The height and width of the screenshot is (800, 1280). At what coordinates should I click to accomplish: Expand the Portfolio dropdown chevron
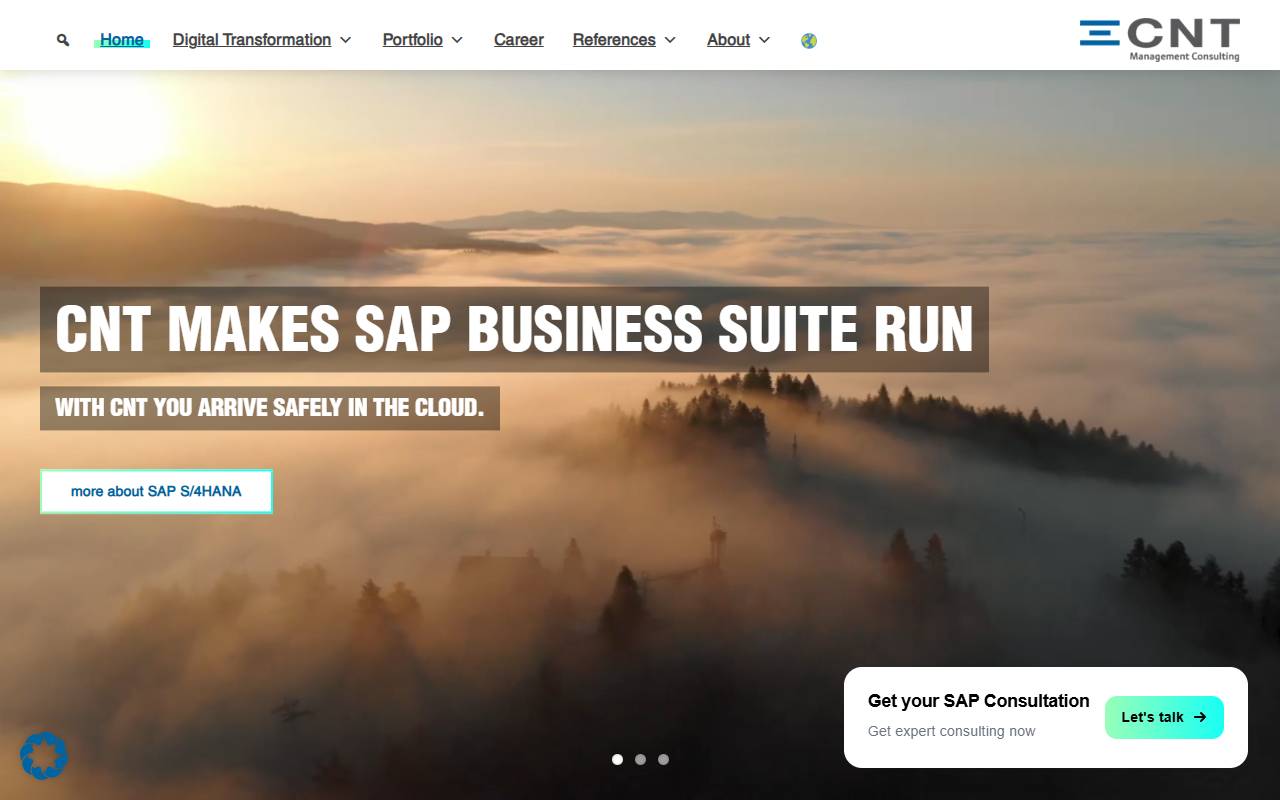click(x=457, y=40)
